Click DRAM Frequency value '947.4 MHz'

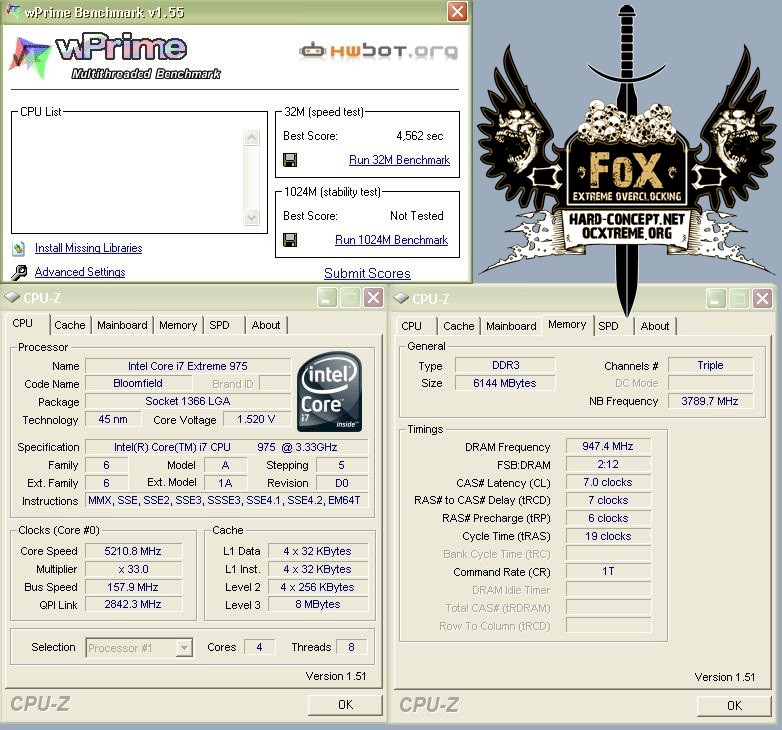[608, 446]
